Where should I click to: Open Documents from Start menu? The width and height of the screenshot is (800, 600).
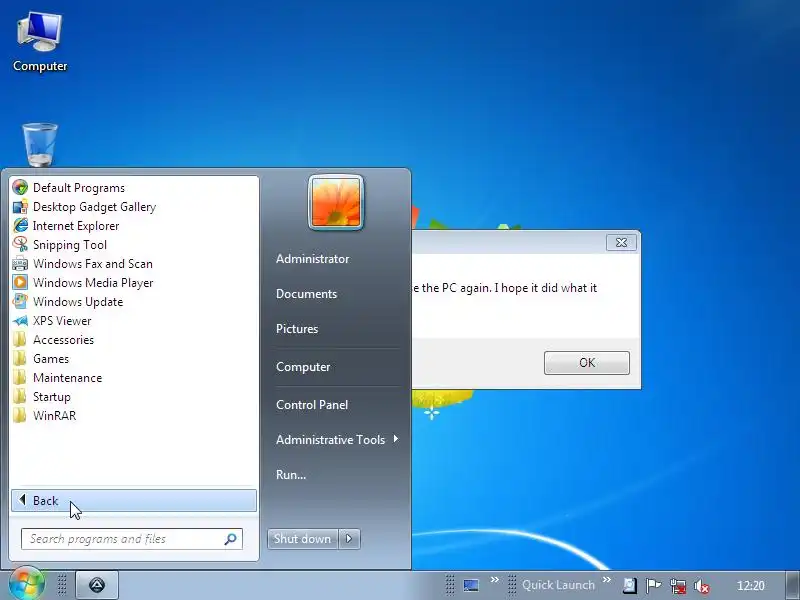pyautogui.click(x=306, y=294)
